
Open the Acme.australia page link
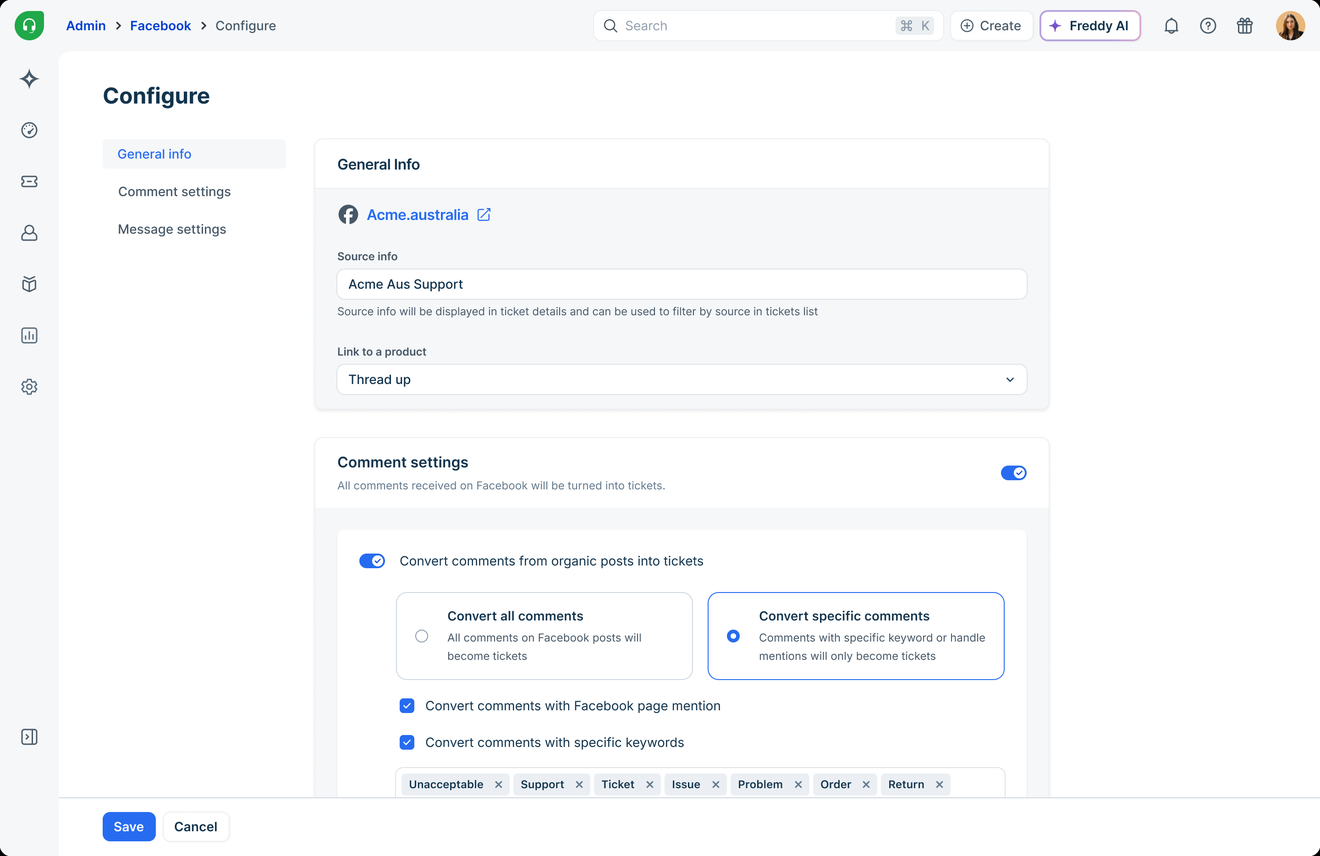[417, 215]
